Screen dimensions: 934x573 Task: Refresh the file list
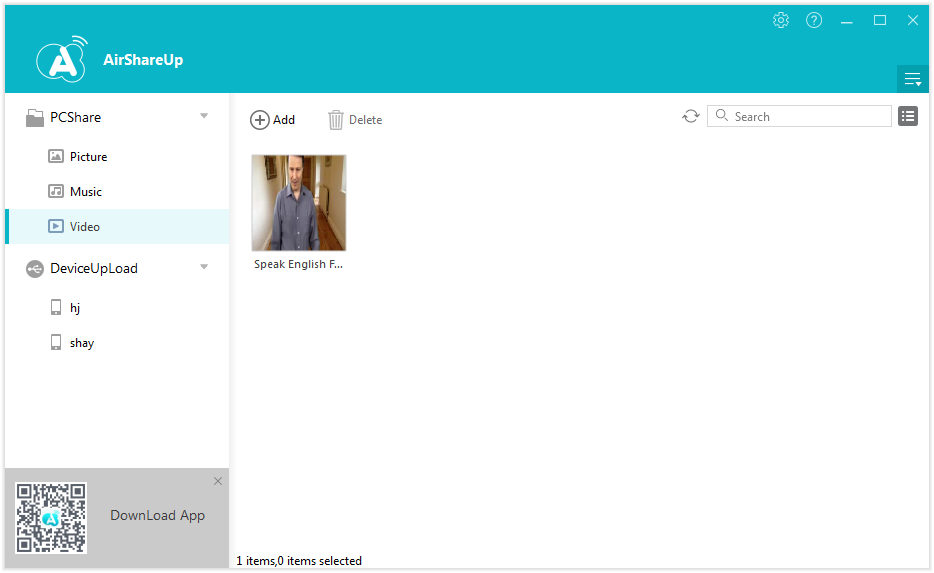[691, 116]
